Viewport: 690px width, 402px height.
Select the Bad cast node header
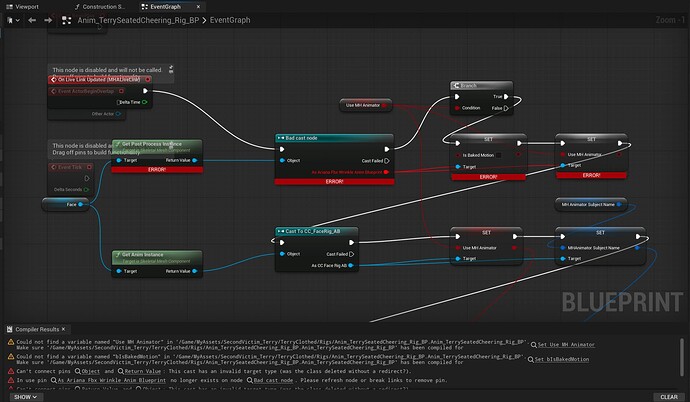(334, 138)
